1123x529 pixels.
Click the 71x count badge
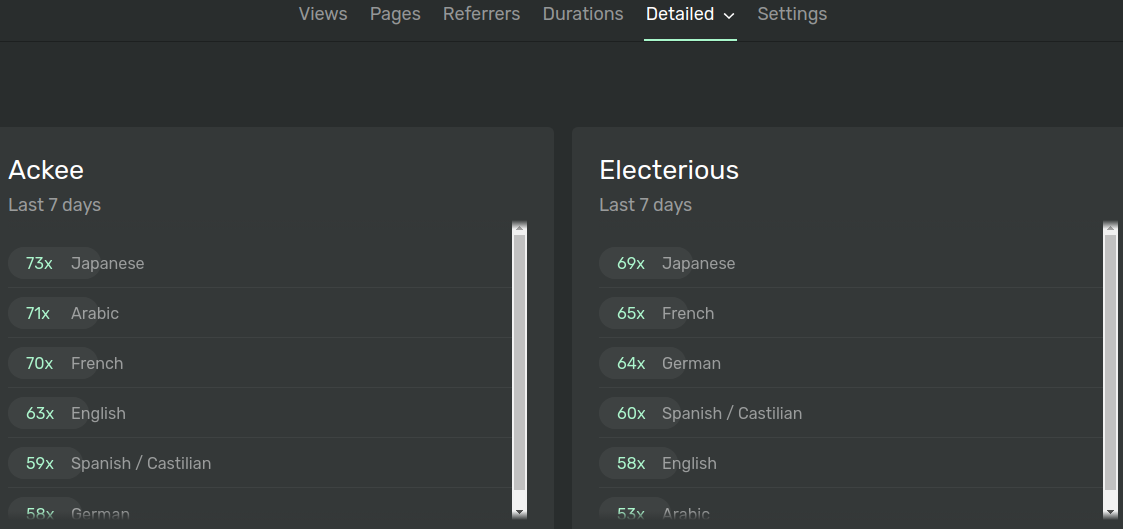tap(38, 313)
